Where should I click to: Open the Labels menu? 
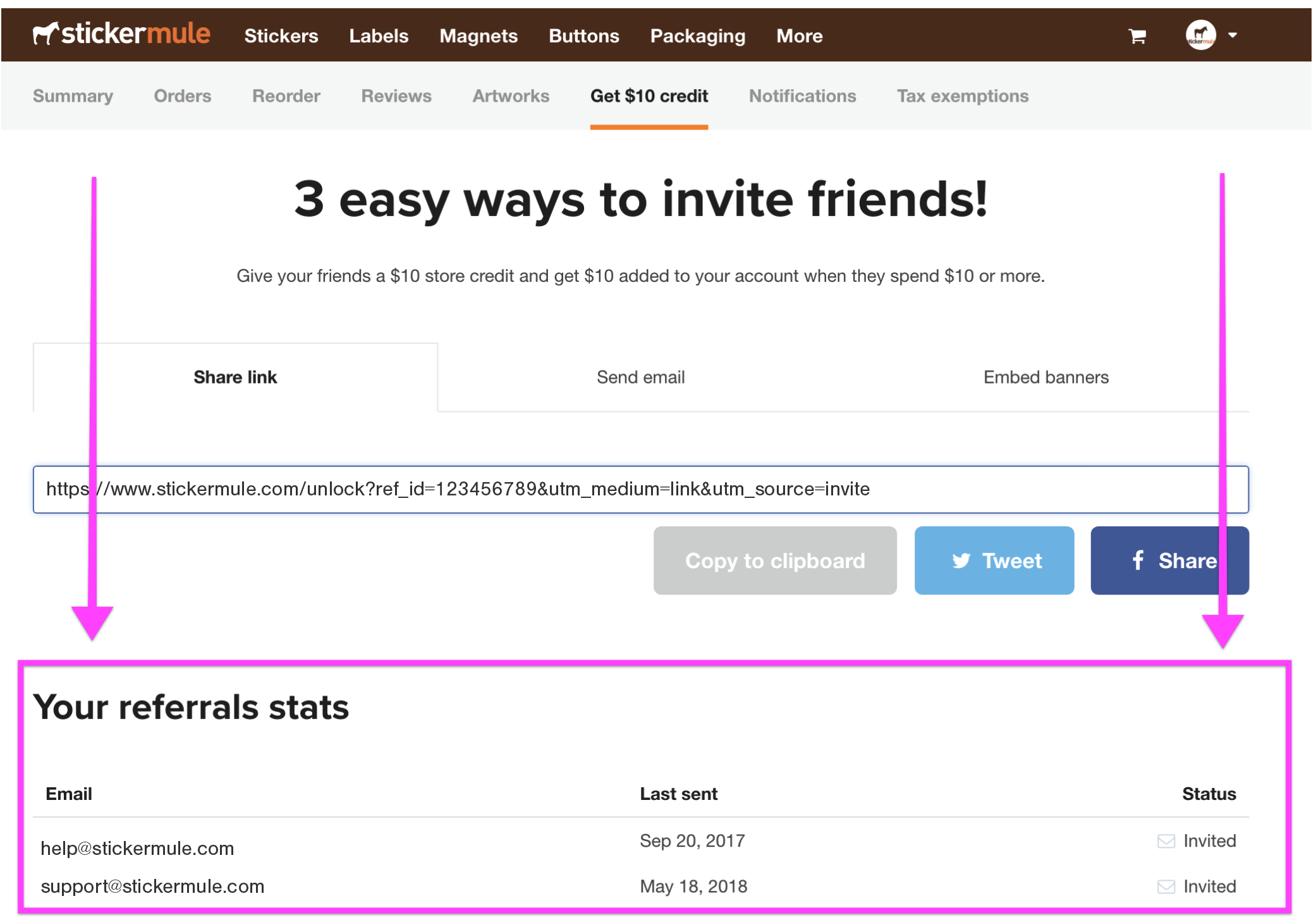[379, 36]
